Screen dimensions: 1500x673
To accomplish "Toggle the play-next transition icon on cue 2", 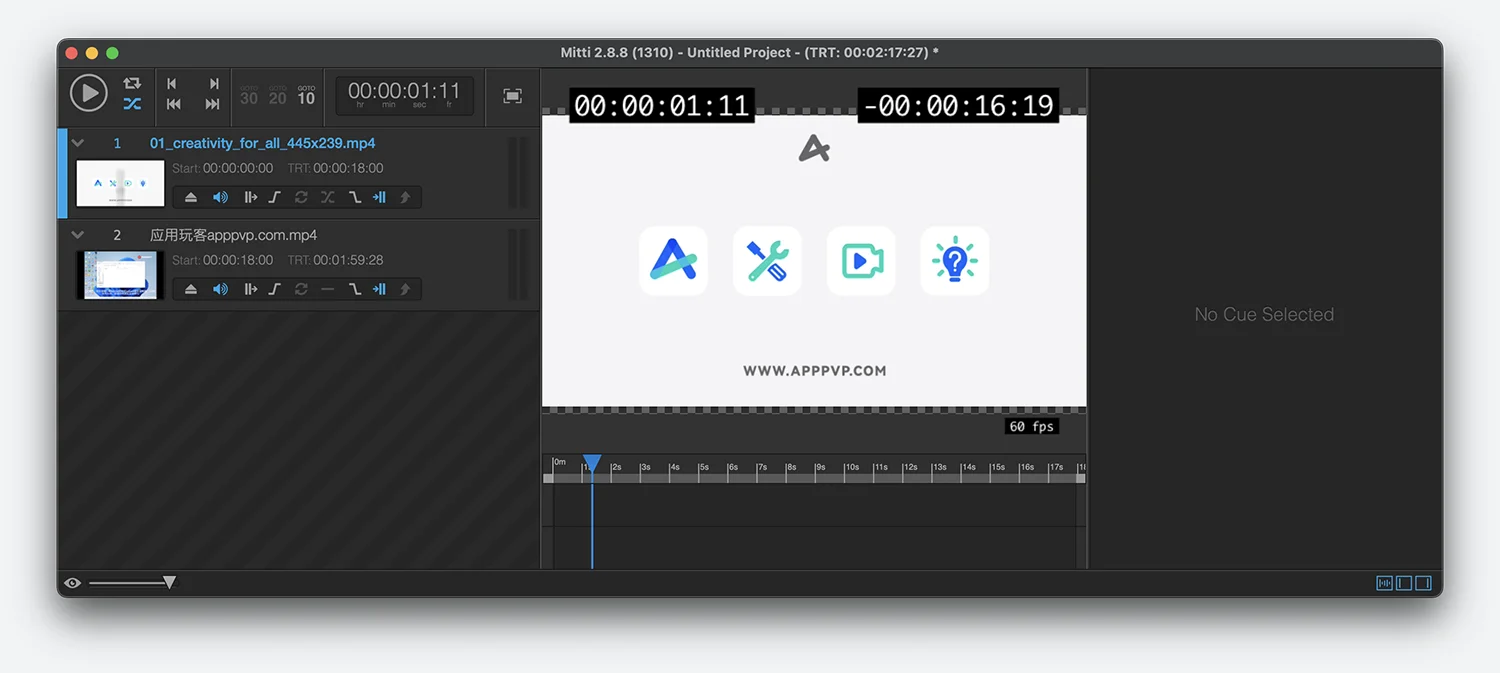I will (x=250, y=289).
